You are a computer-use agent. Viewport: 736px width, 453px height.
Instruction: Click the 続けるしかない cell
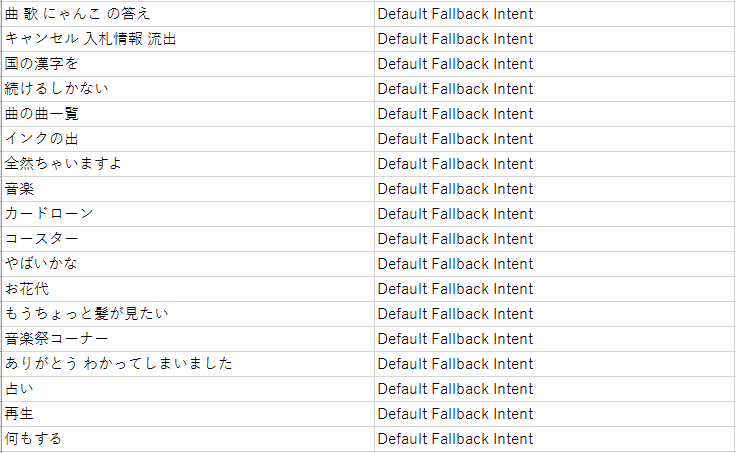188,89
